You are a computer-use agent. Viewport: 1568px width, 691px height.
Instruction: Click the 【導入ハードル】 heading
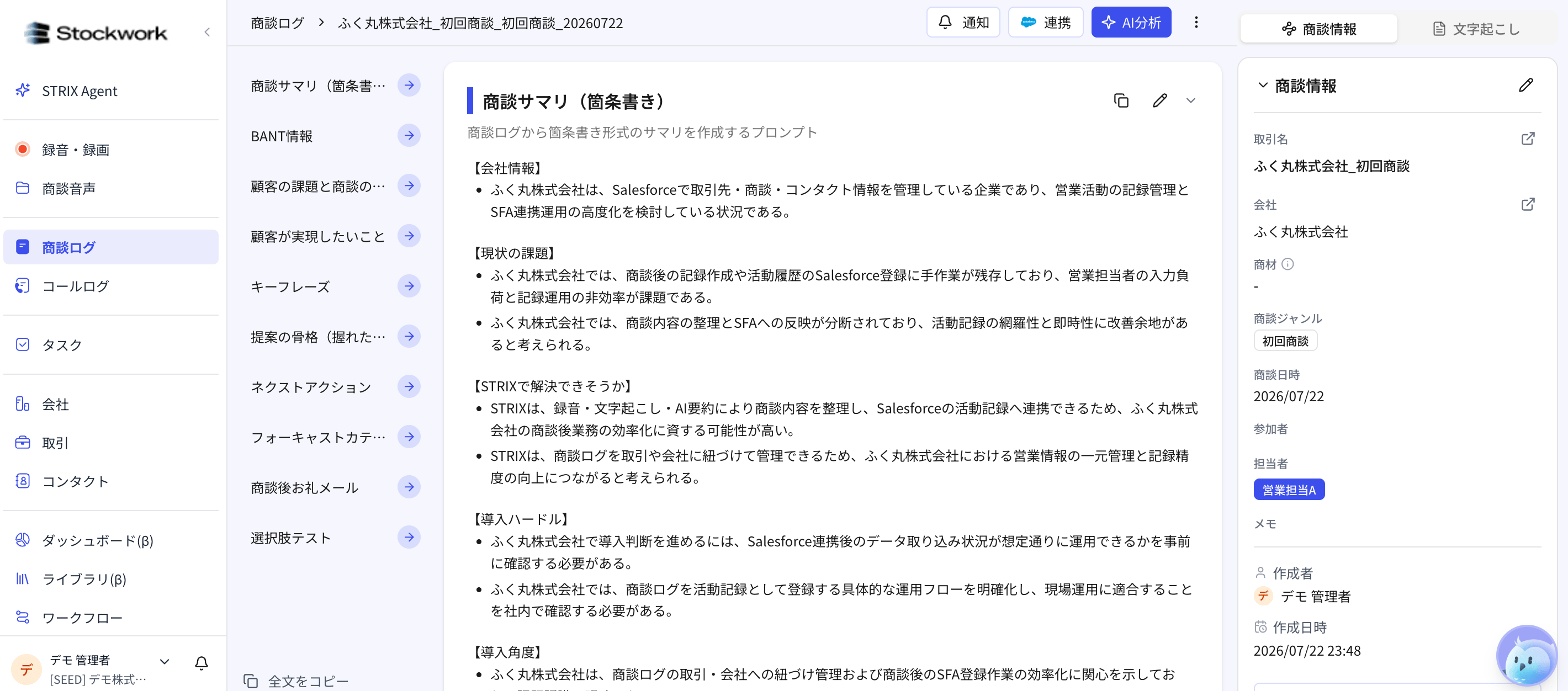522,519
